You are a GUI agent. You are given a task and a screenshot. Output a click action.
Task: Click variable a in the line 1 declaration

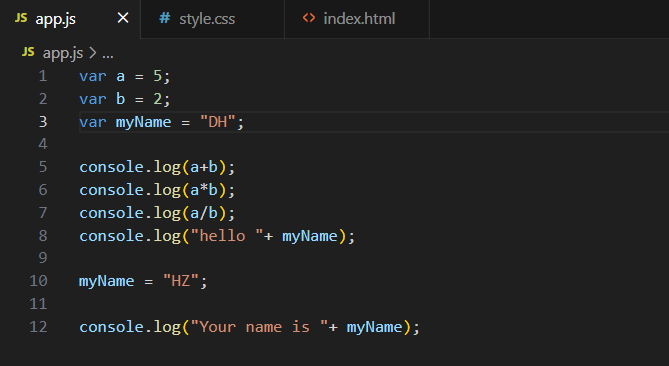click(x=120, y=76)
